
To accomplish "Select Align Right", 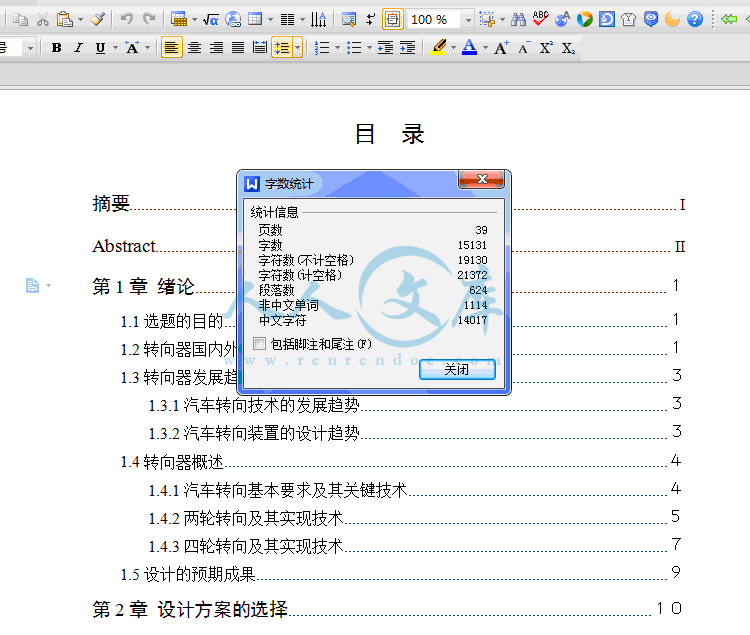I will 216,48.
